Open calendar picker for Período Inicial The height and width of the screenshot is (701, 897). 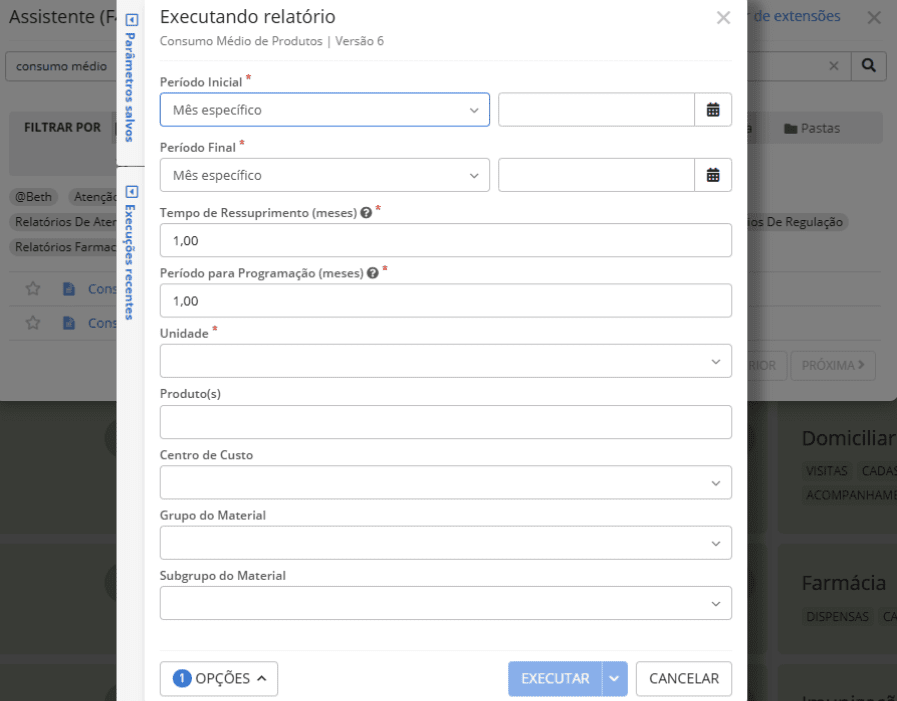[713, 110]
